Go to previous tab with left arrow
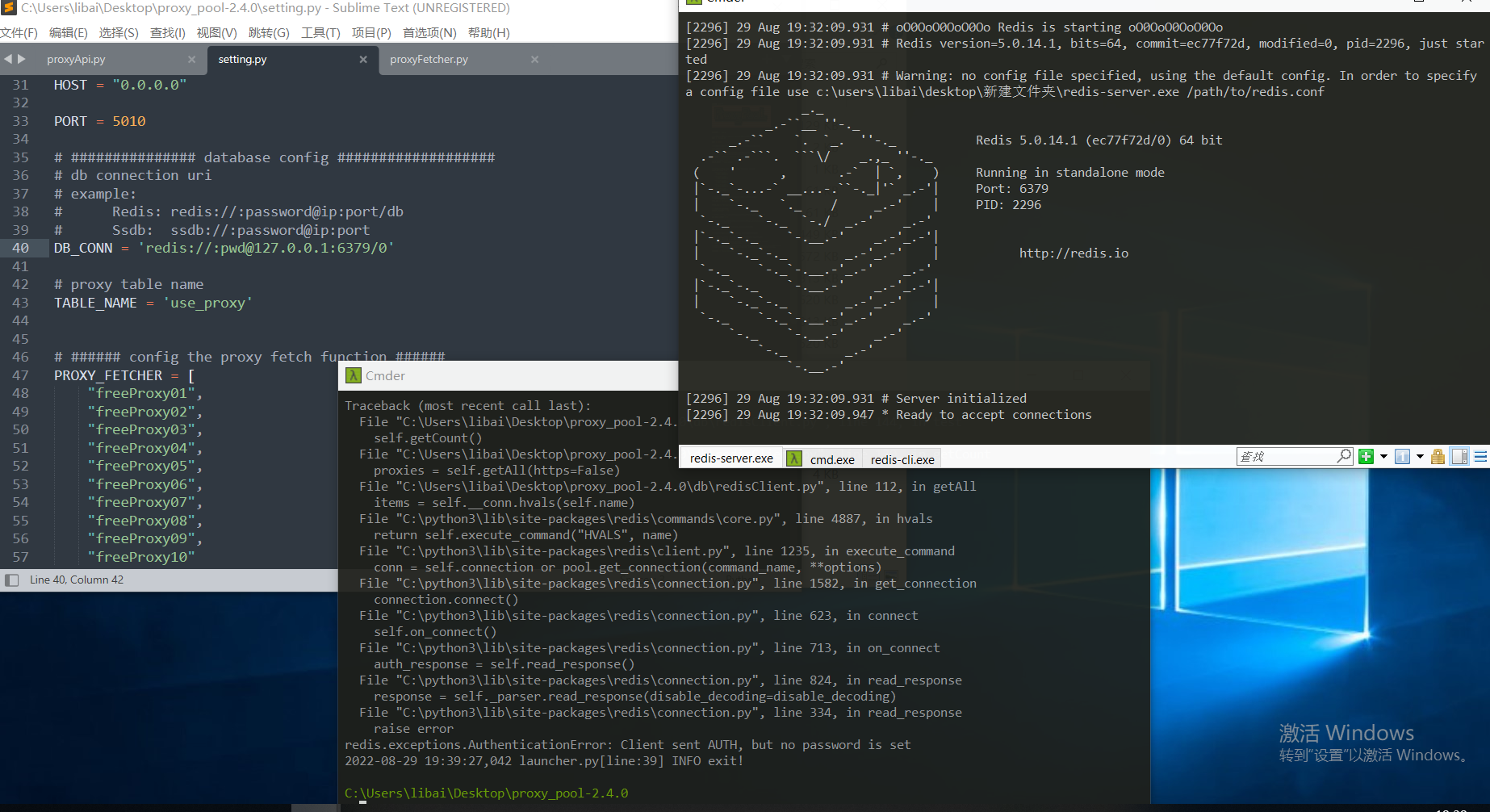The image size is (1490, 812). [x=8, y=59]
